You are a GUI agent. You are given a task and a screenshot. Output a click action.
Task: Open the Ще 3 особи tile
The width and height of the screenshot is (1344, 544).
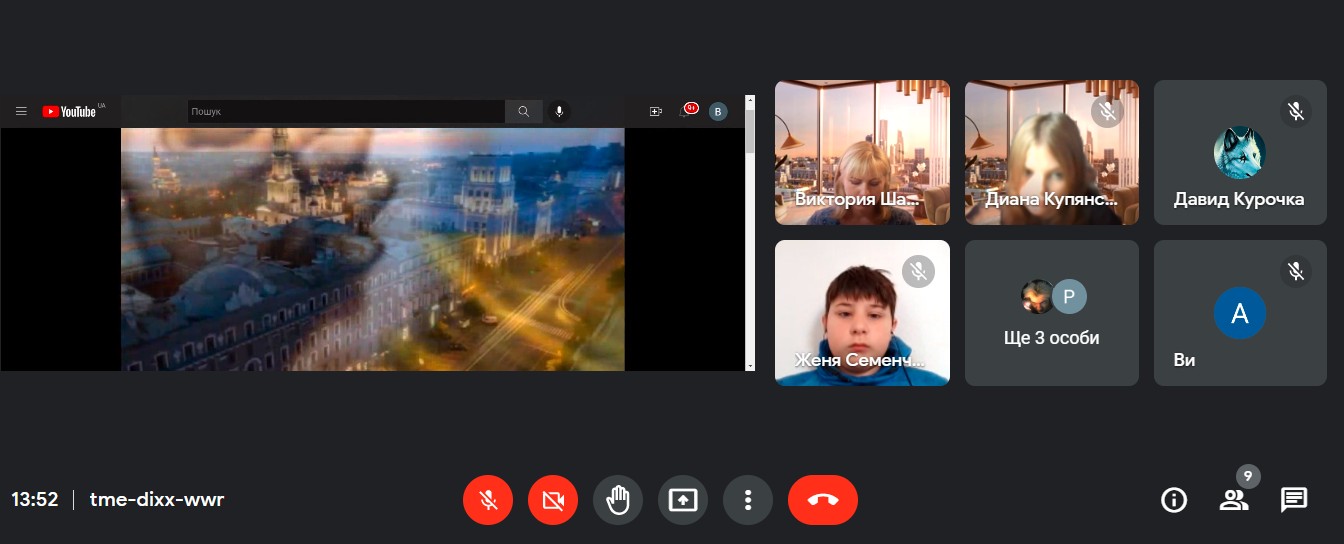click(x=1052, y=313)
